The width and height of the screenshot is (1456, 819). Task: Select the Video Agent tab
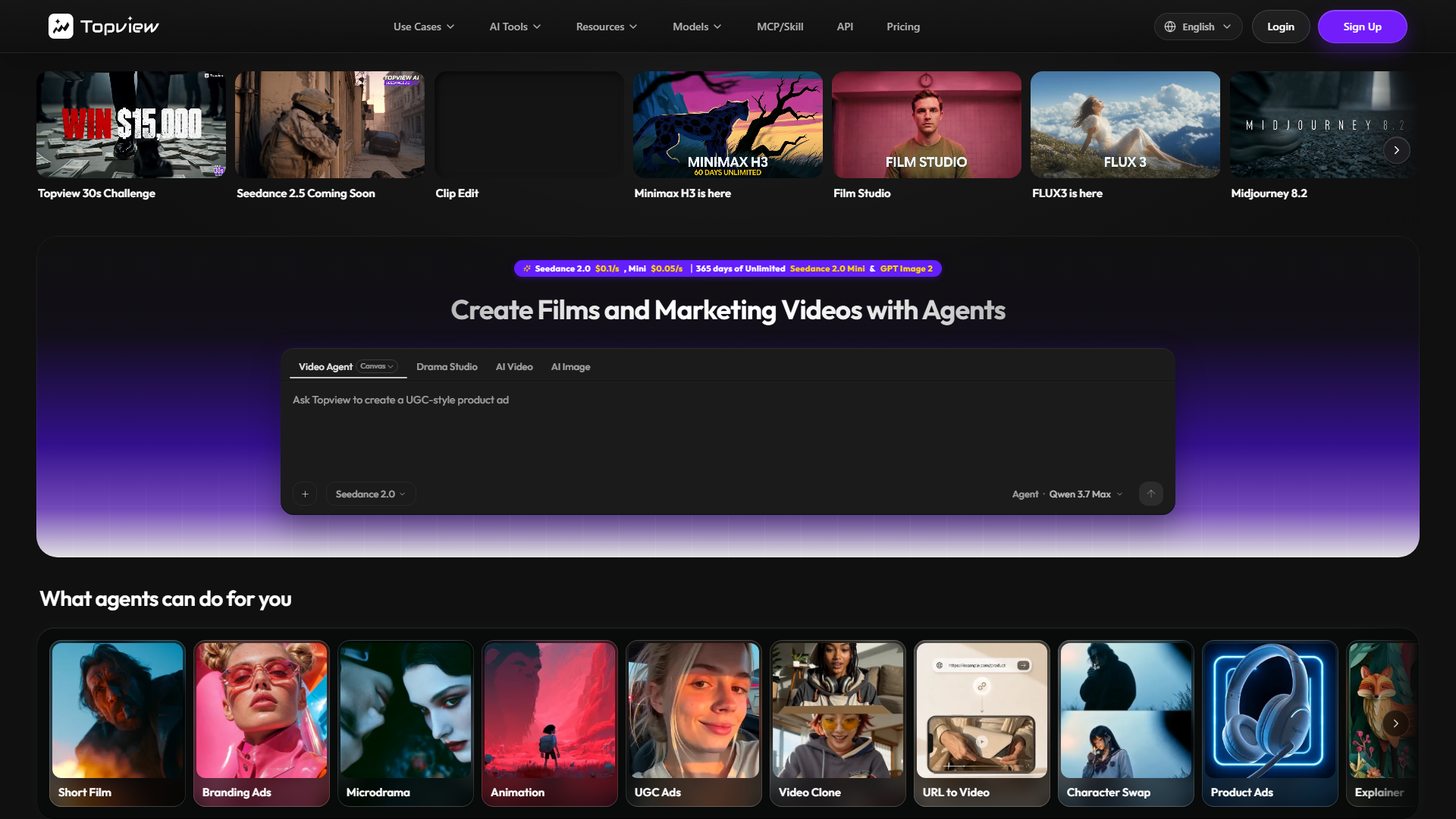pos(325,367)
